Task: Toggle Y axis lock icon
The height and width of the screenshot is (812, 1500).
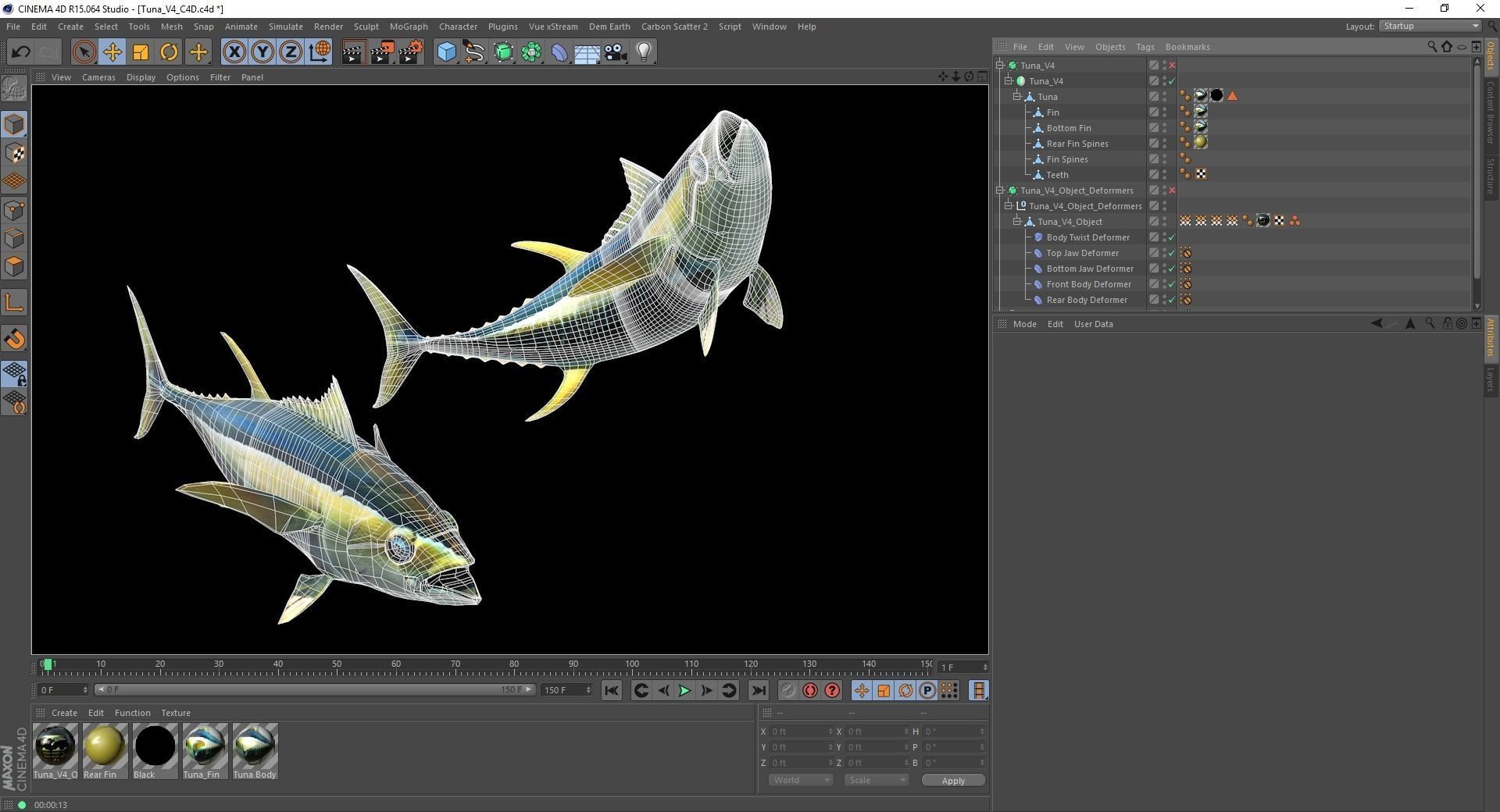Action: (x=262, y=52)
